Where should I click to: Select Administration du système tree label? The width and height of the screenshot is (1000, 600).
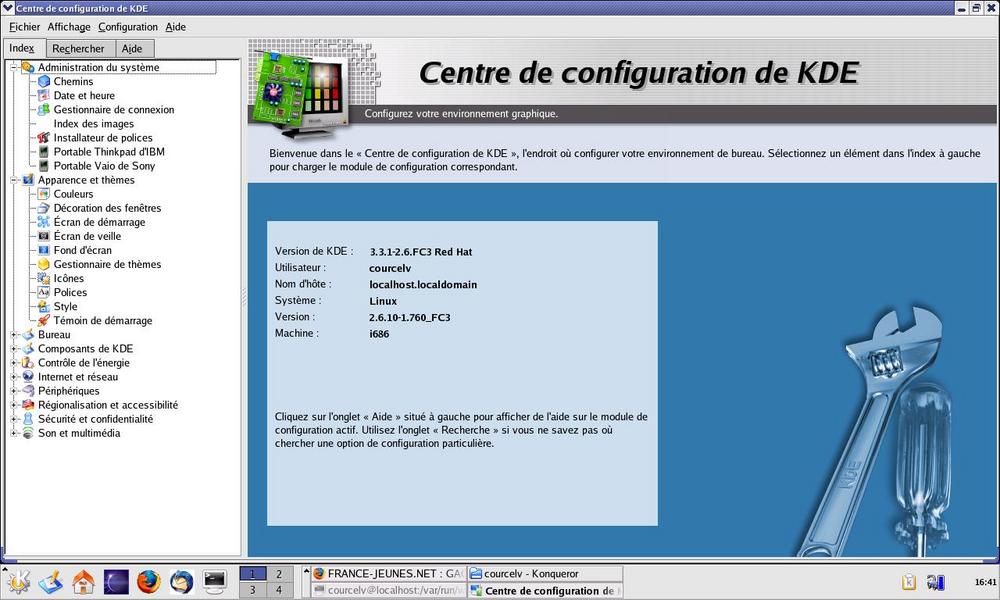pyautogui.click(x=98, y=68)
